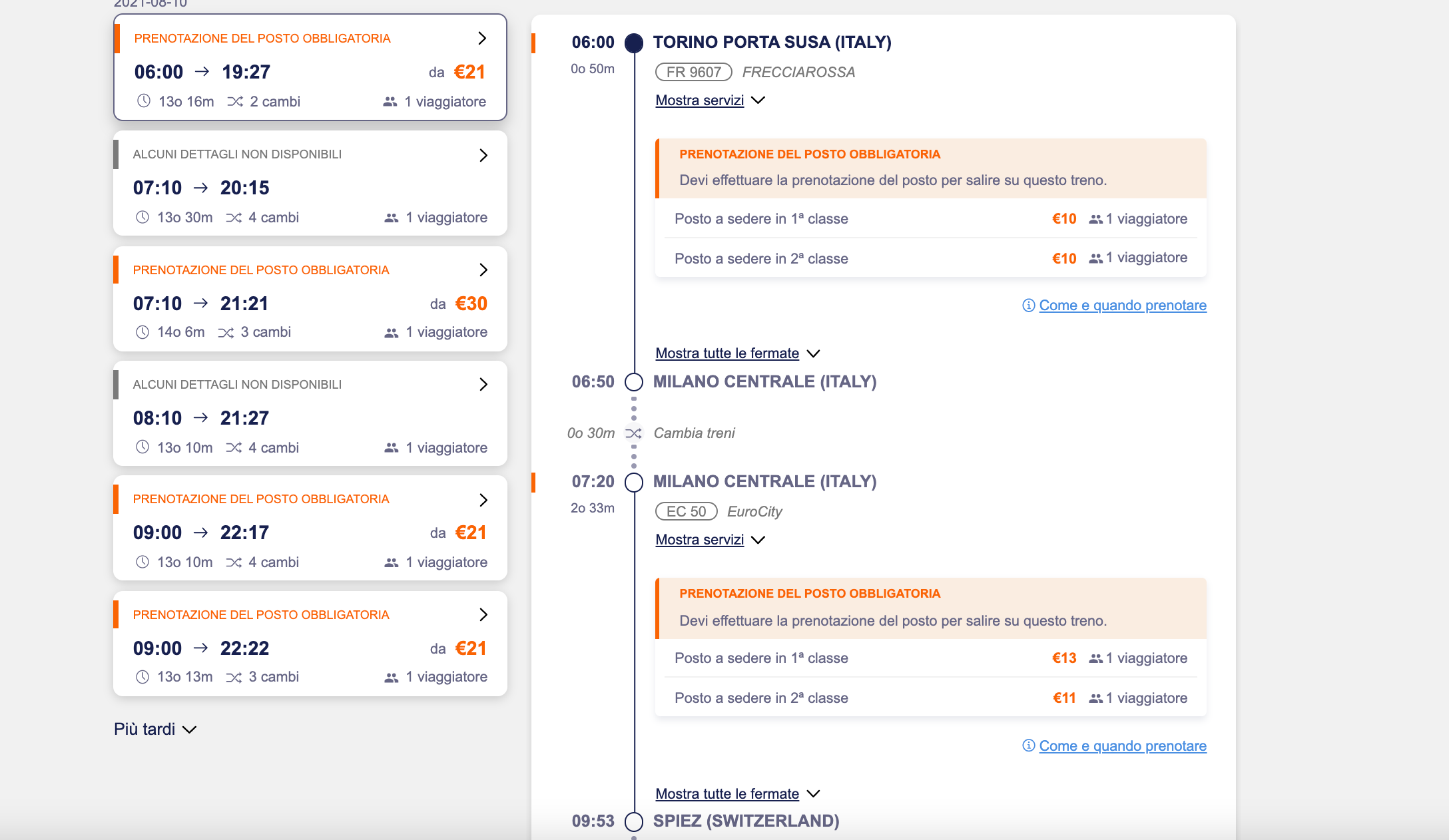Viewport: 1449px width, 840px height.
Task: Open the 09:00 to 22:22 journey chevron
Action: coord(483,614)
